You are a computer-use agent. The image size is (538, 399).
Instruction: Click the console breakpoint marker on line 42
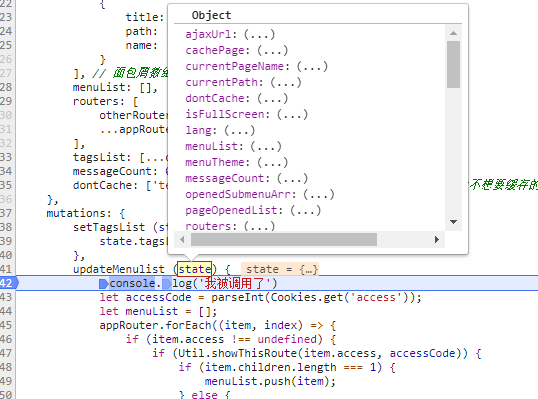pos(103,284)
